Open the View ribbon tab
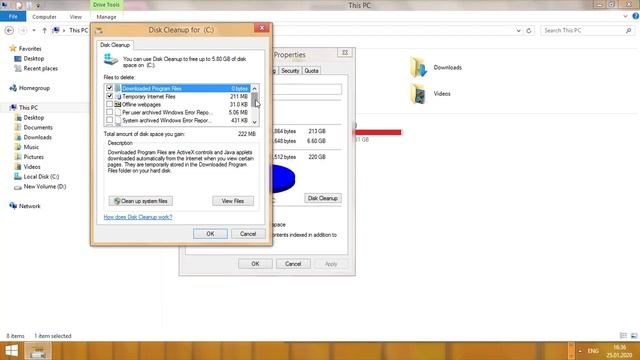The image size is (640, 360). point(76,17)
